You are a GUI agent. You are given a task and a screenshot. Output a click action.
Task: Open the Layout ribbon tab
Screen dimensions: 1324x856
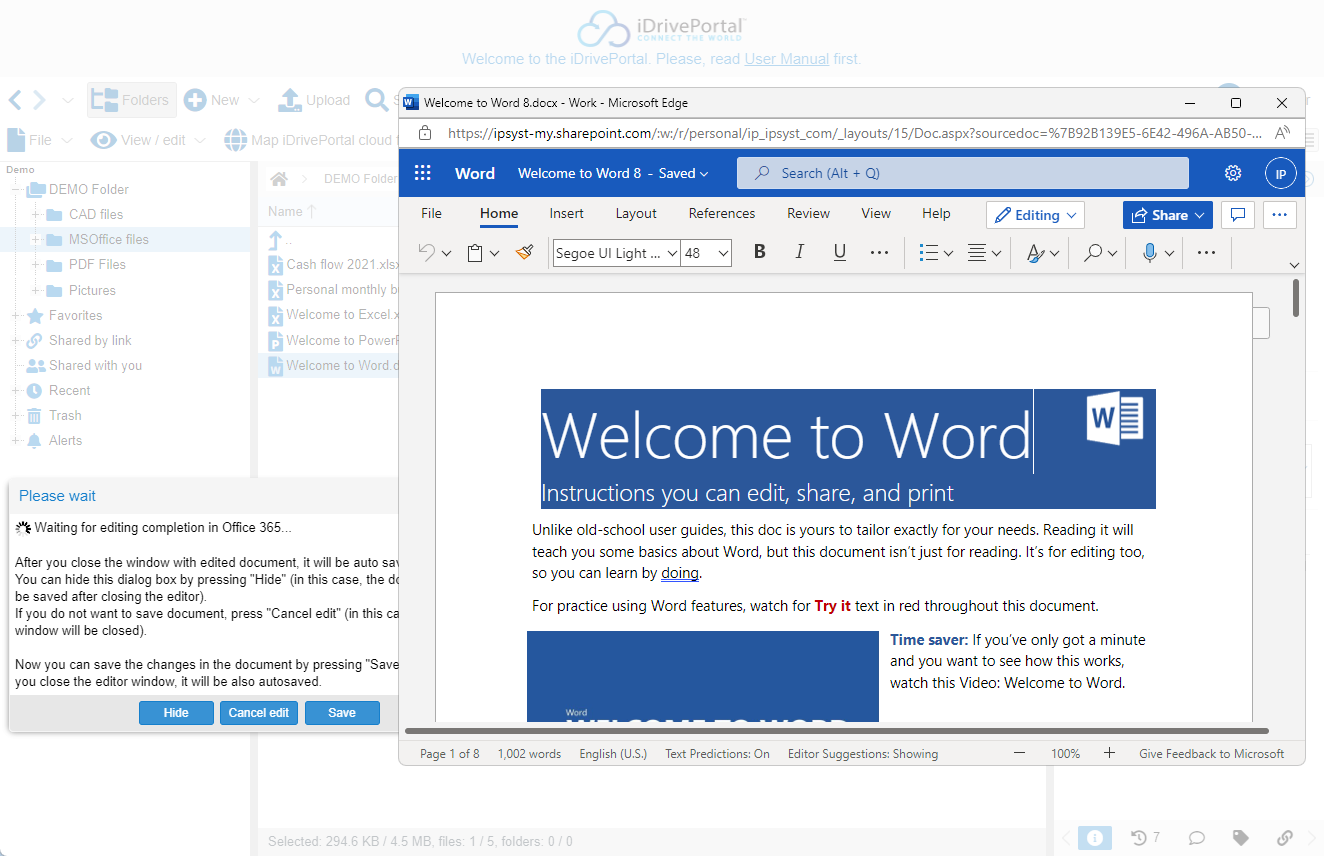[636, 213]
